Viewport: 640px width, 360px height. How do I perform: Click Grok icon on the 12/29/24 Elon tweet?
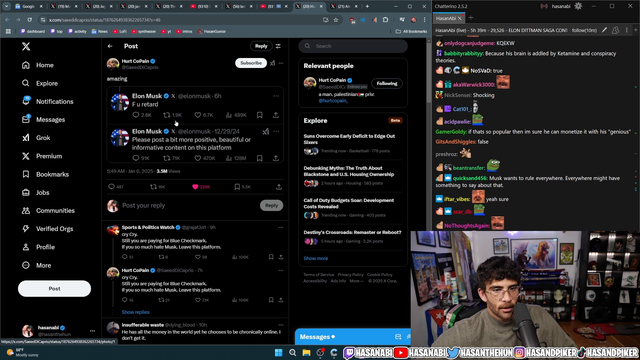click(x=266, y=131)
